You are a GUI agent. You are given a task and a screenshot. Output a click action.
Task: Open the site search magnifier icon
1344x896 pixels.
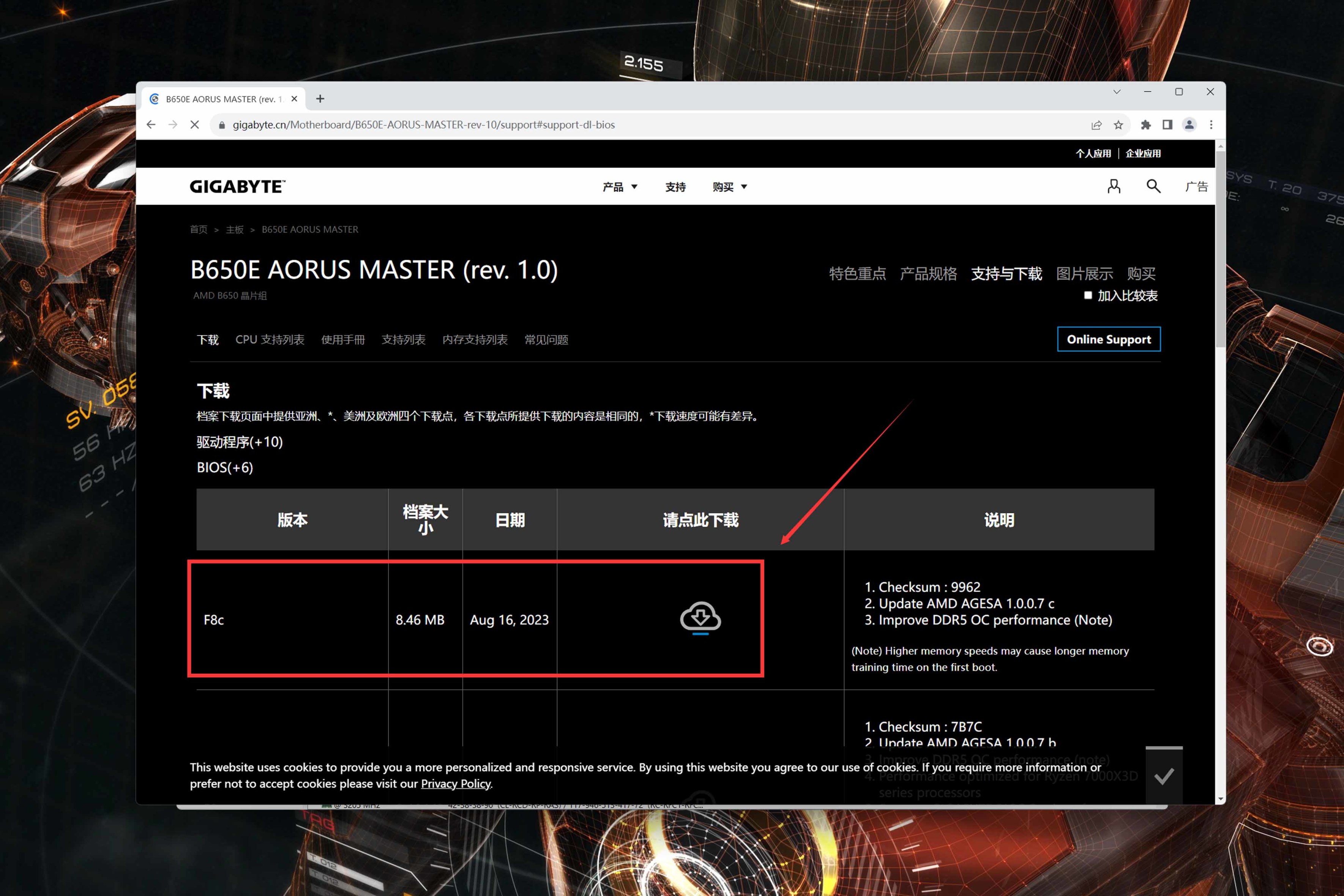pos(1153,186)
